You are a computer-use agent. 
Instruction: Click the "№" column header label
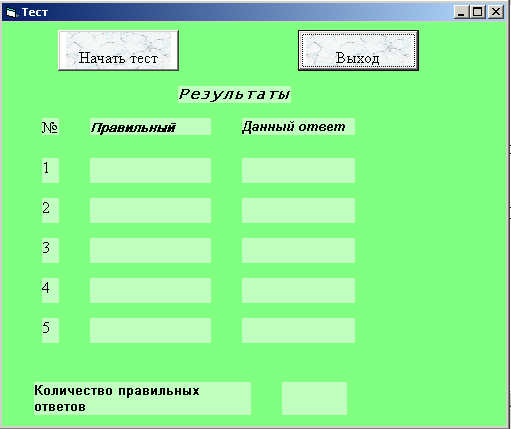[50, 127]
